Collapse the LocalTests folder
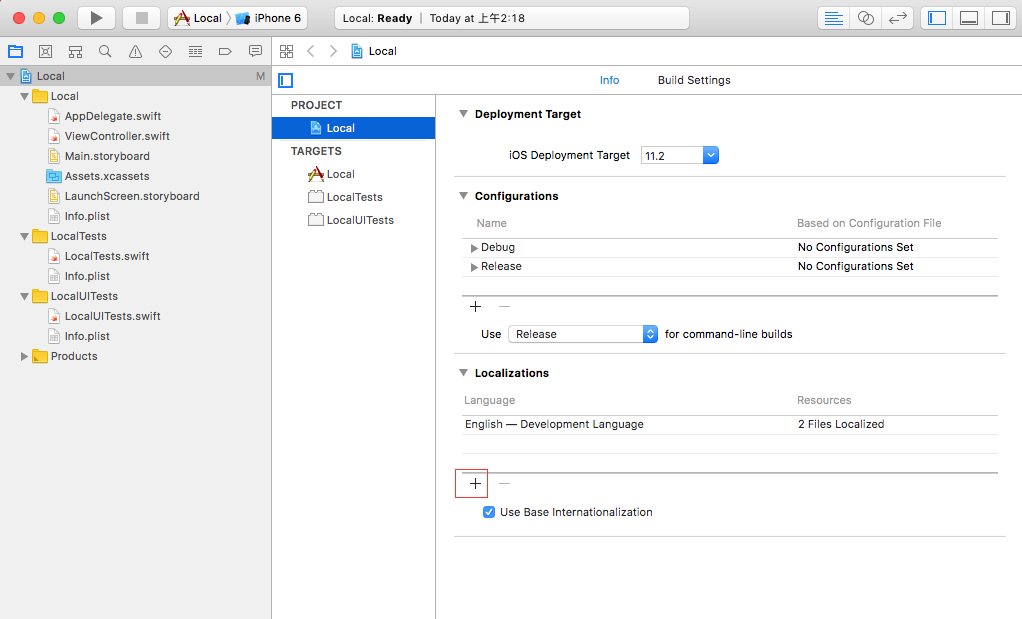Screen dimensions: 1022x619 click(24, 237)
